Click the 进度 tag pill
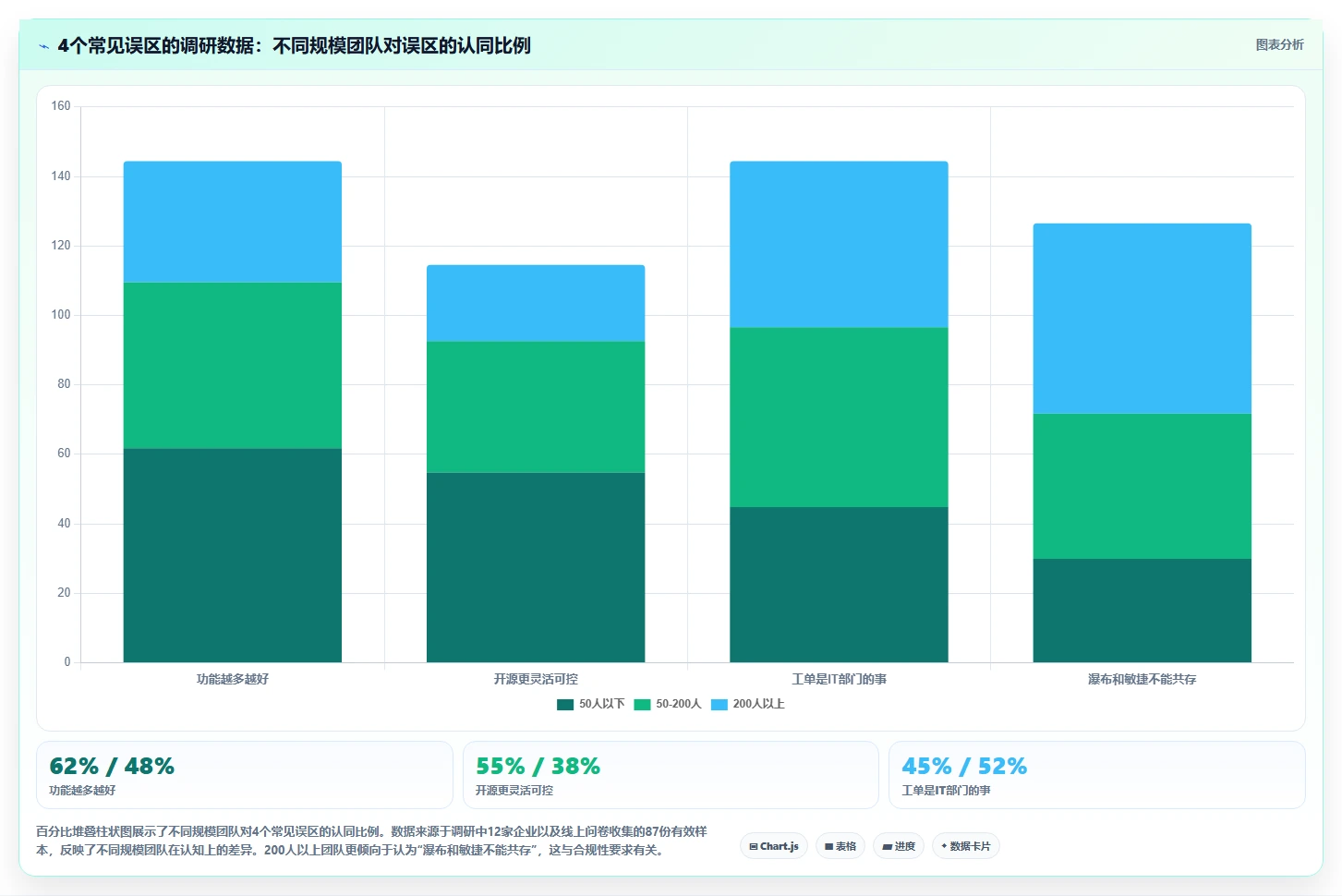The width and height of the screenshot is (1342, 896). (899, 846)
